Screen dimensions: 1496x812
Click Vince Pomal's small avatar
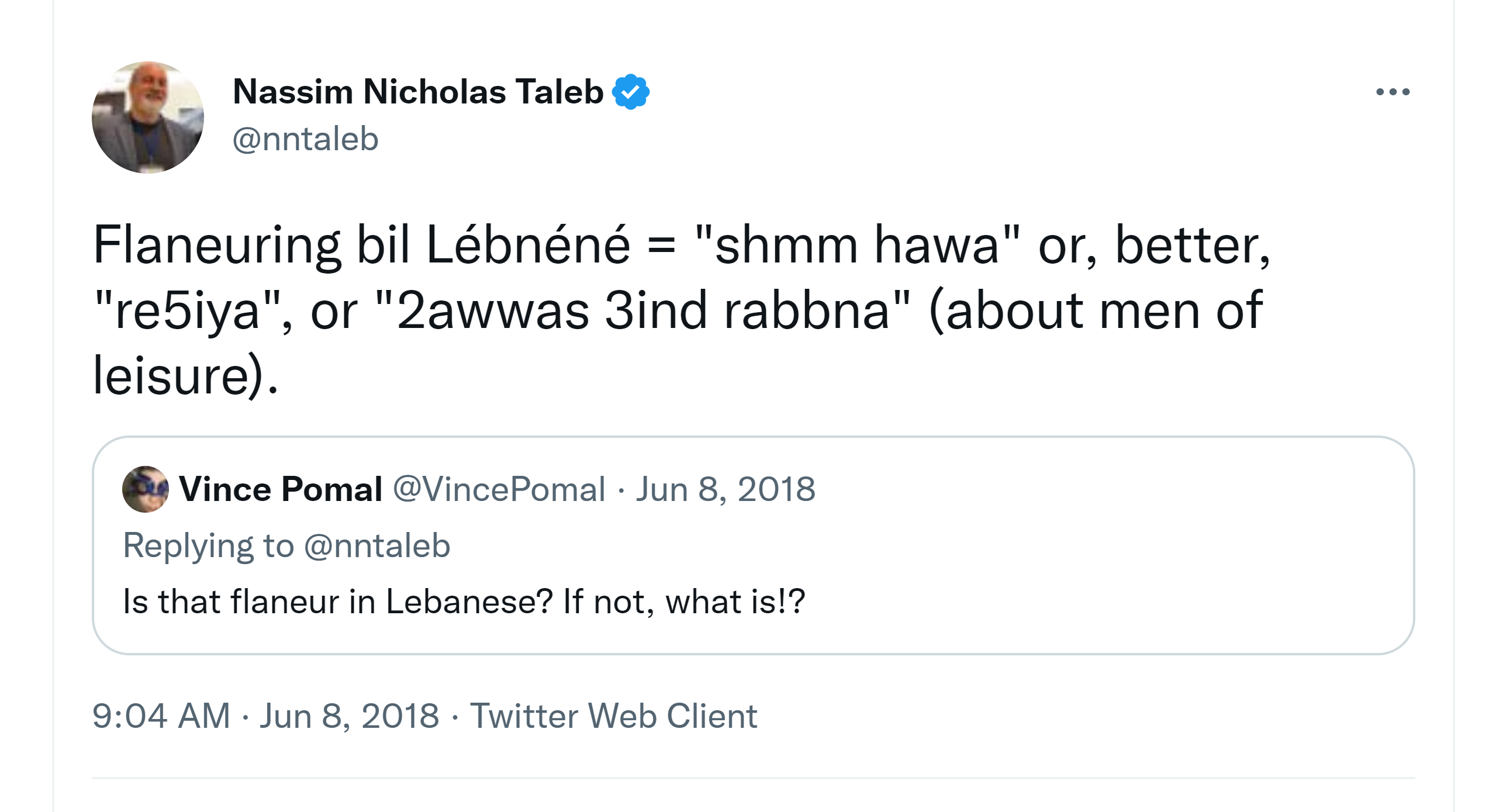coord(145,489)
